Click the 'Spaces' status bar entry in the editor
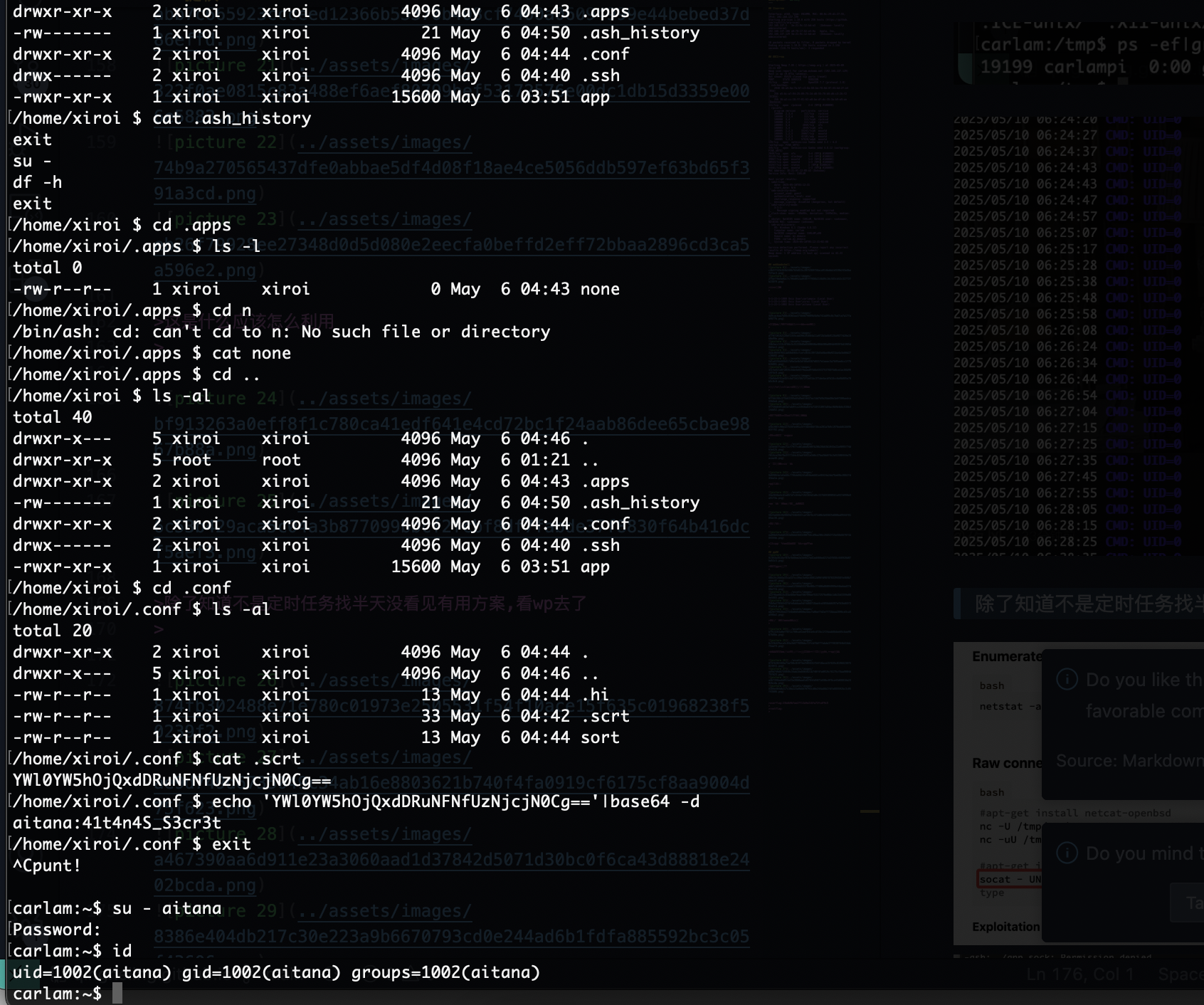The height and width of the screenshot is (1005, 1204). click(x=1181, y=974)
